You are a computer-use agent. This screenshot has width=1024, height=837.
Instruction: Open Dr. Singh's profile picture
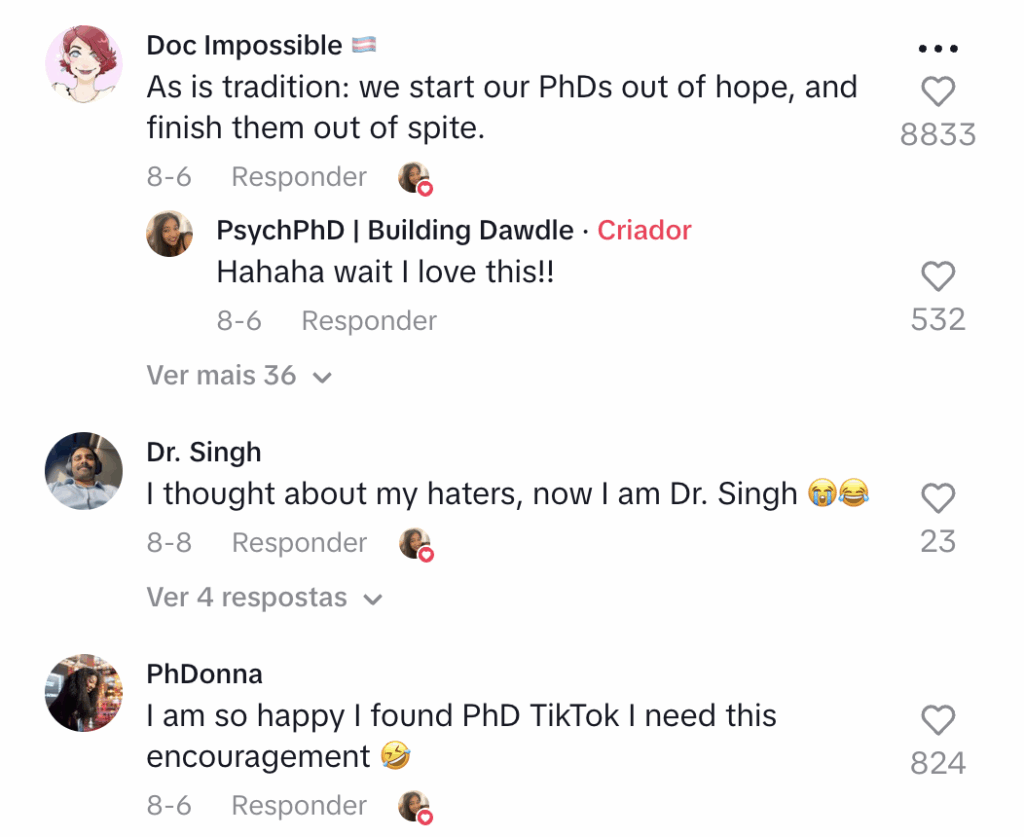84,470
